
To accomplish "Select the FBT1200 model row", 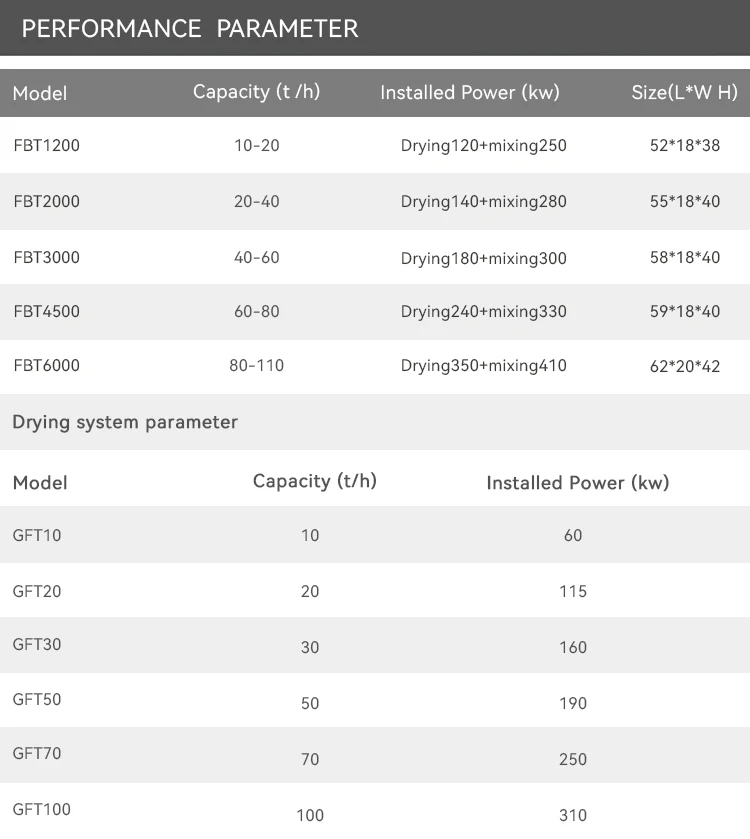I will tap(46, 145).
